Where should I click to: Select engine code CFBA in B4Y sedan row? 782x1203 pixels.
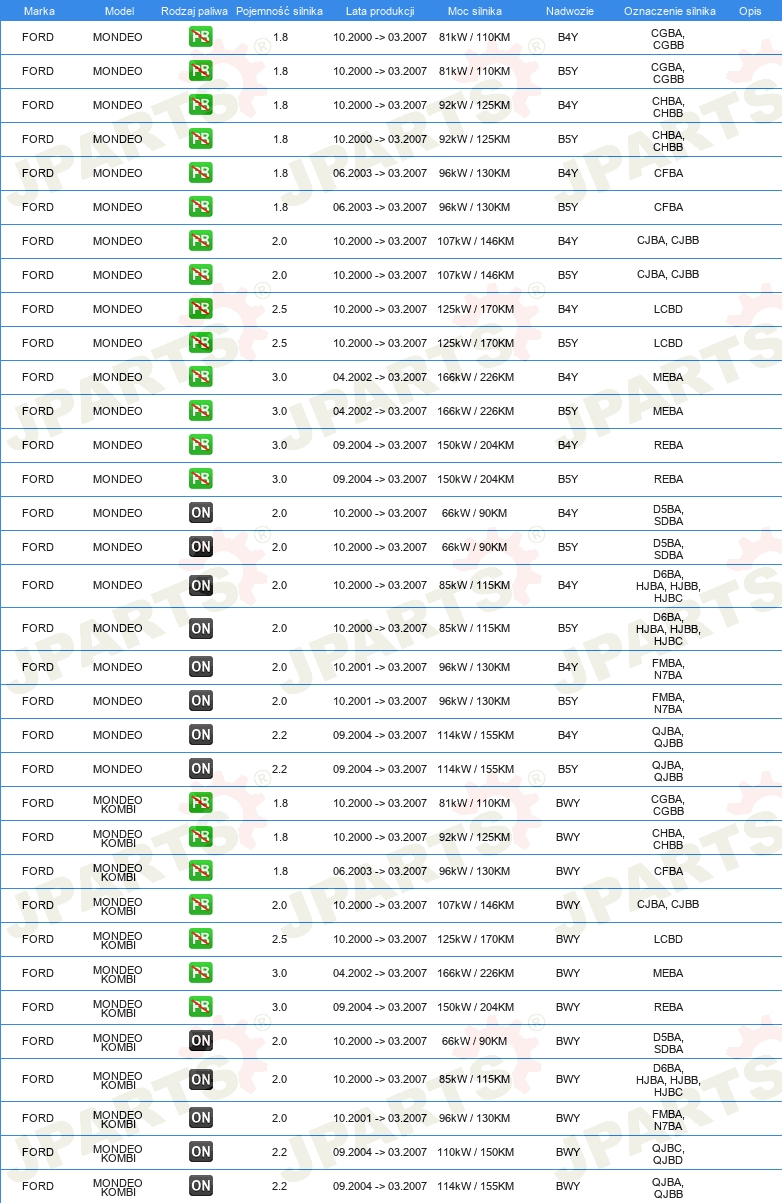[x=668, y=174]
